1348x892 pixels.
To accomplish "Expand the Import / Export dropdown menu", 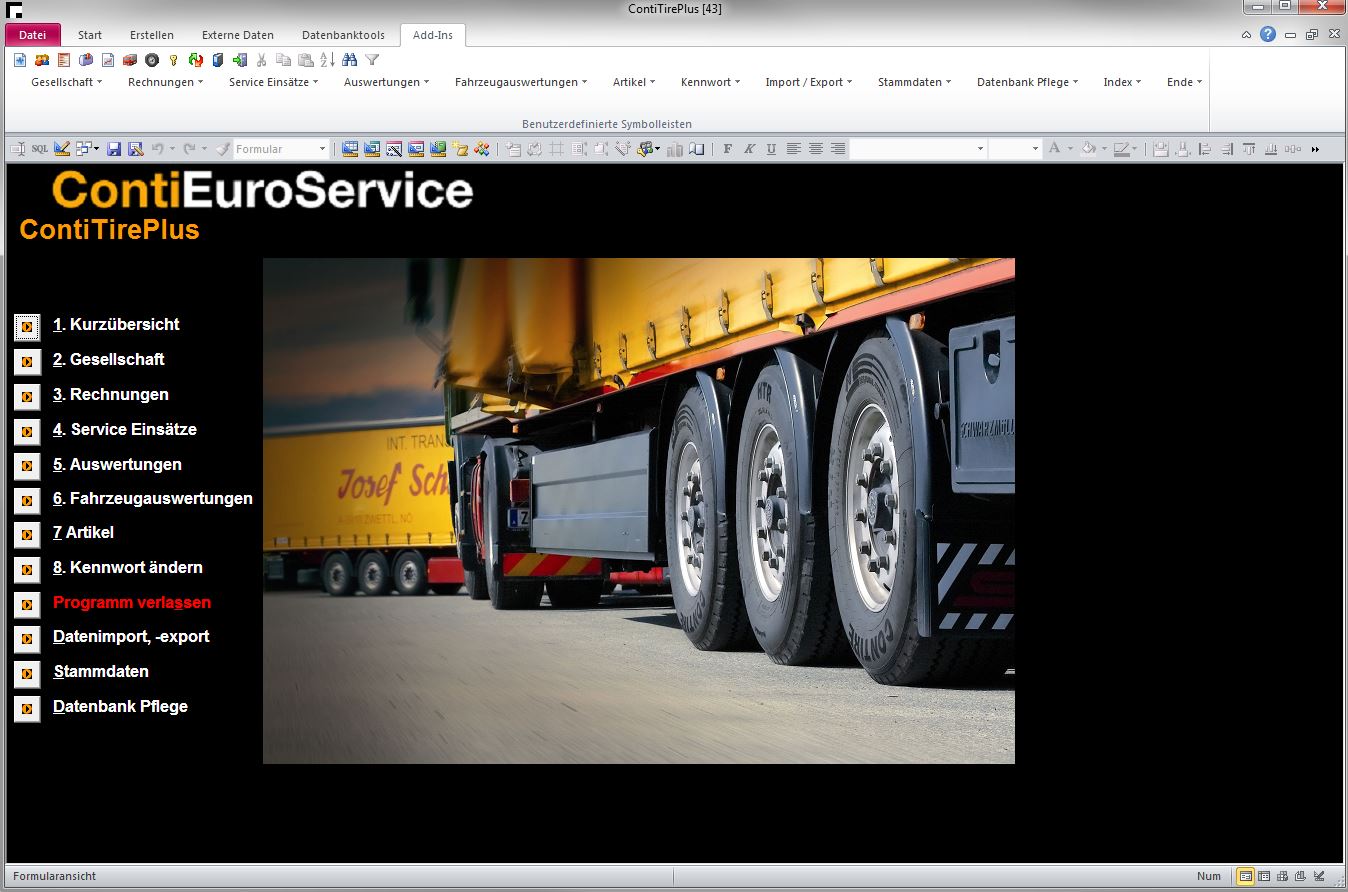I will click(809, 82).
